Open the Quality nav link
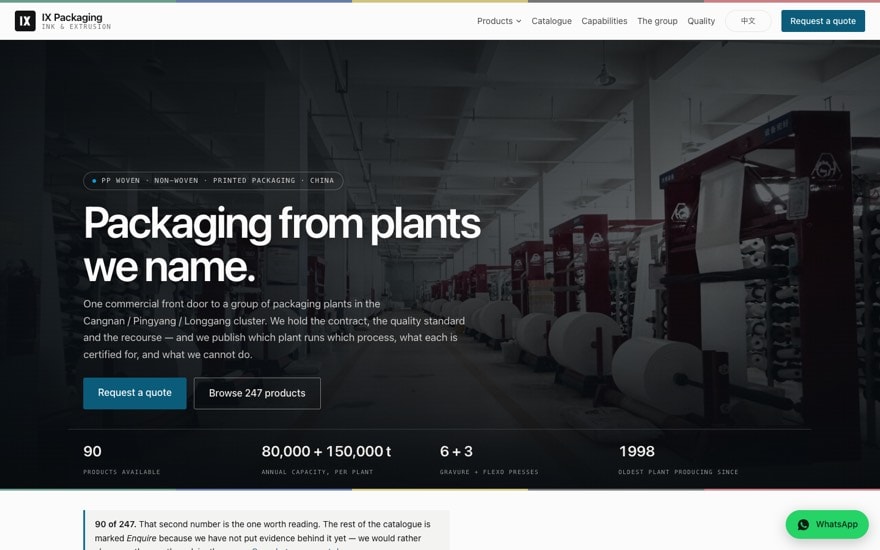Screen dimensions: 880x550 [x=701, y=21]
